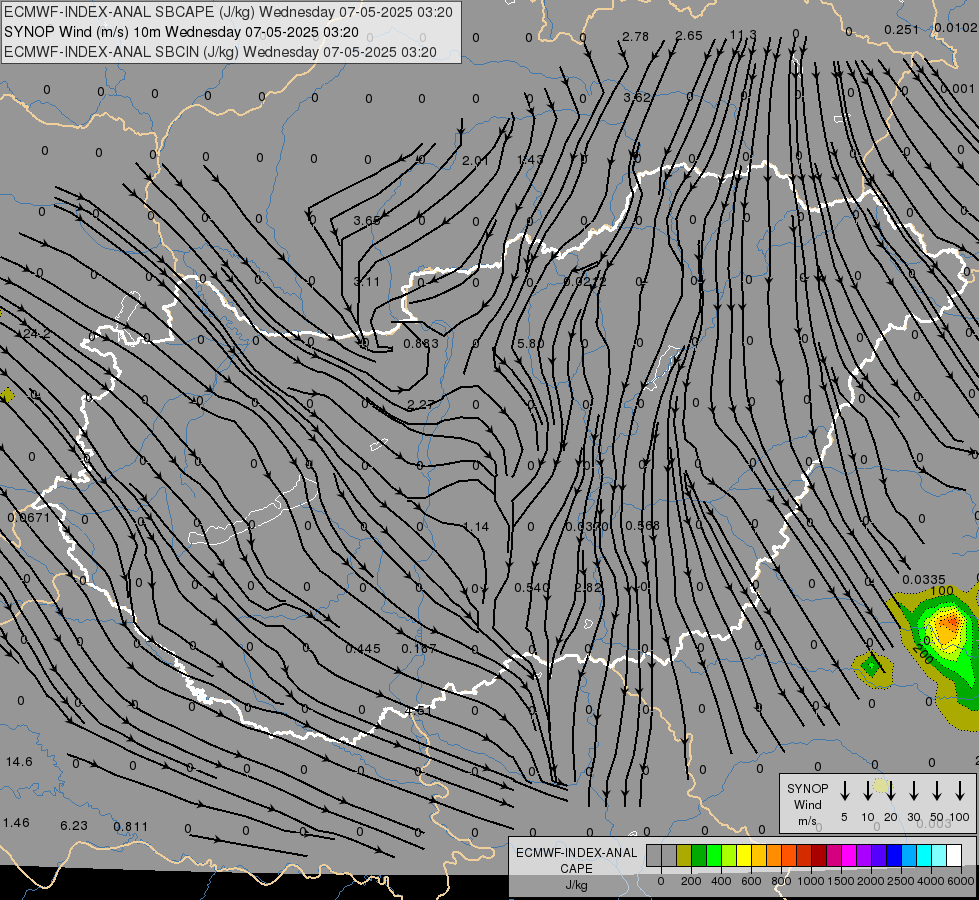Click the 6000 tick label under color bar

click(x=962, y=881)
